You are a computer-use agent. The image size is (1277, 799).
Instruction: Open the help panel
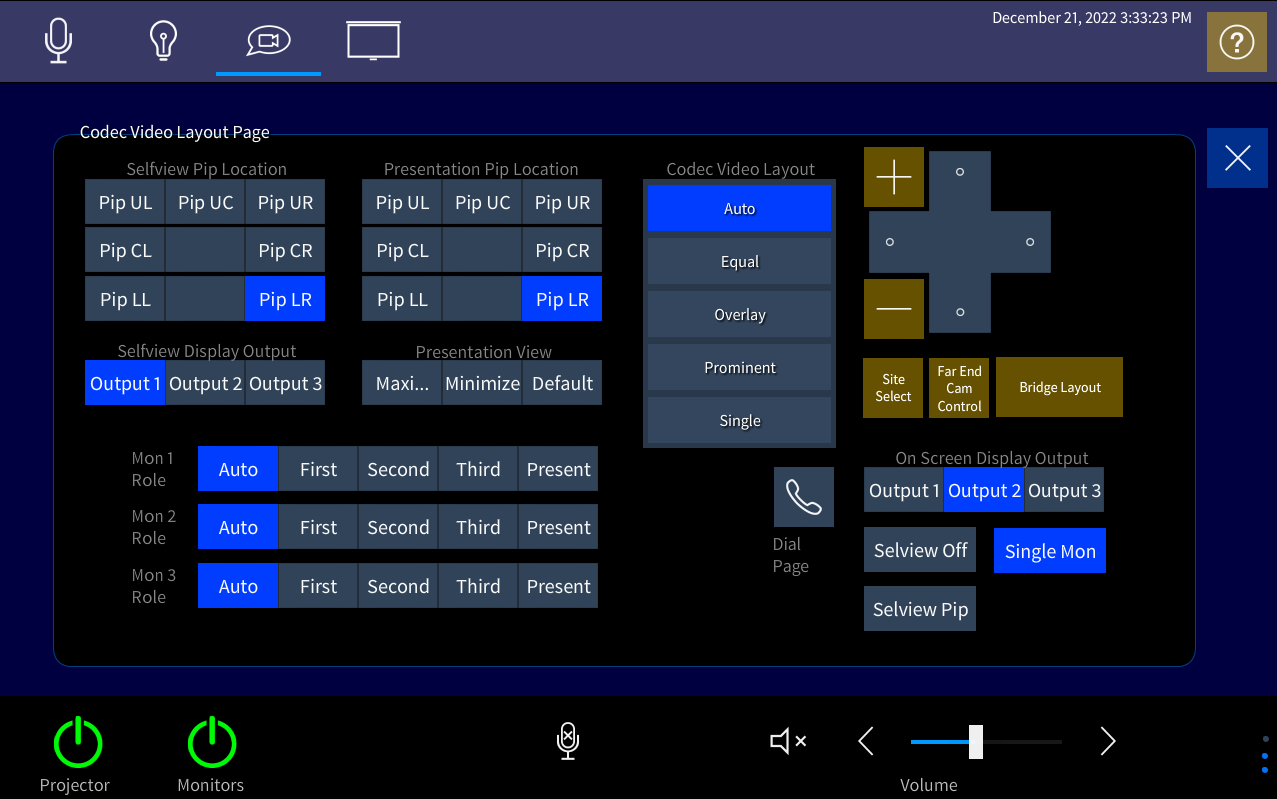point(1236,42)
